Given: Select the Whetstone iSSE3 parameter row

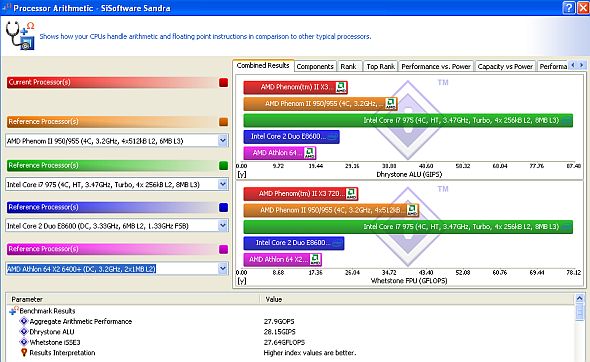Looking at the screenshot, I should [x=55, y=342].
